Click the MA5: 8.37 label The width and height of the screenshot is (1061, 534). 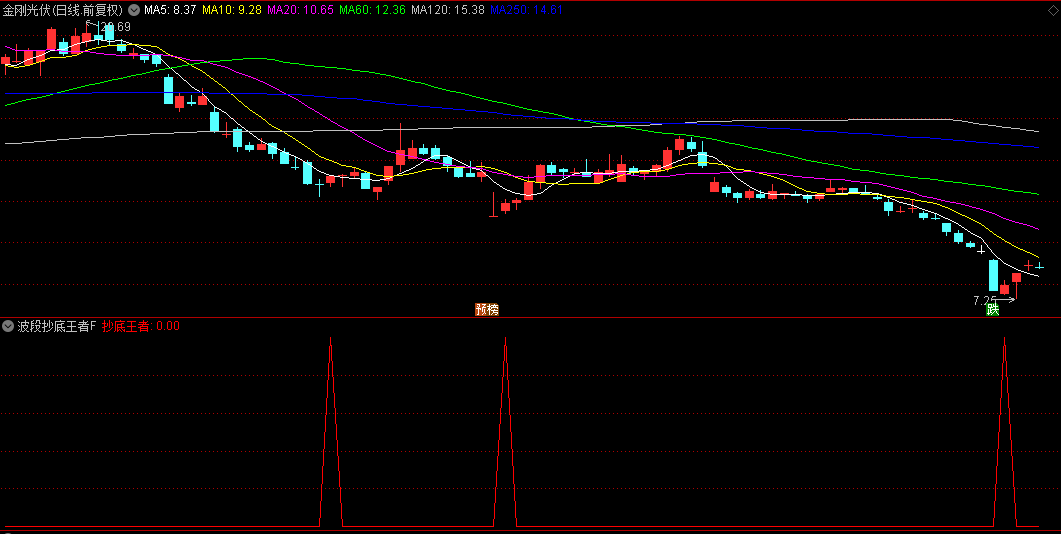point(170,10)
